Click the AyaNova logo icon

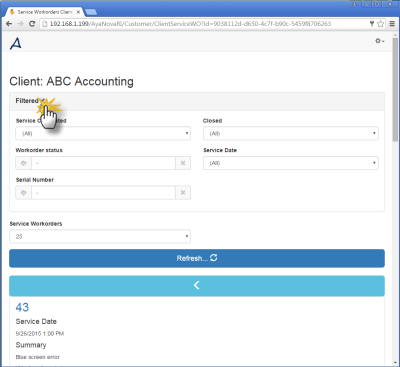click(x=16, y=43)
